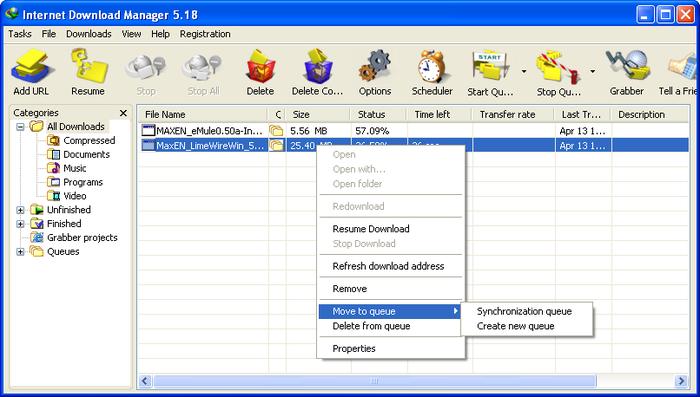Sort by Last Try column header
Image resolution: width=700 pixels, height=397 pixels.
[x=583, y=114]
